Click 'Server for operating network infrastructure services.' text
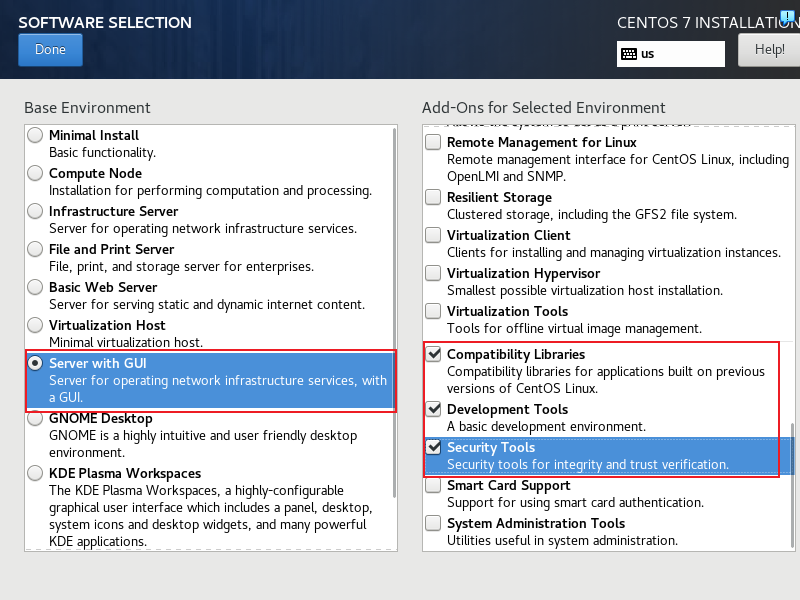800x600 pixels. [203, 229]
